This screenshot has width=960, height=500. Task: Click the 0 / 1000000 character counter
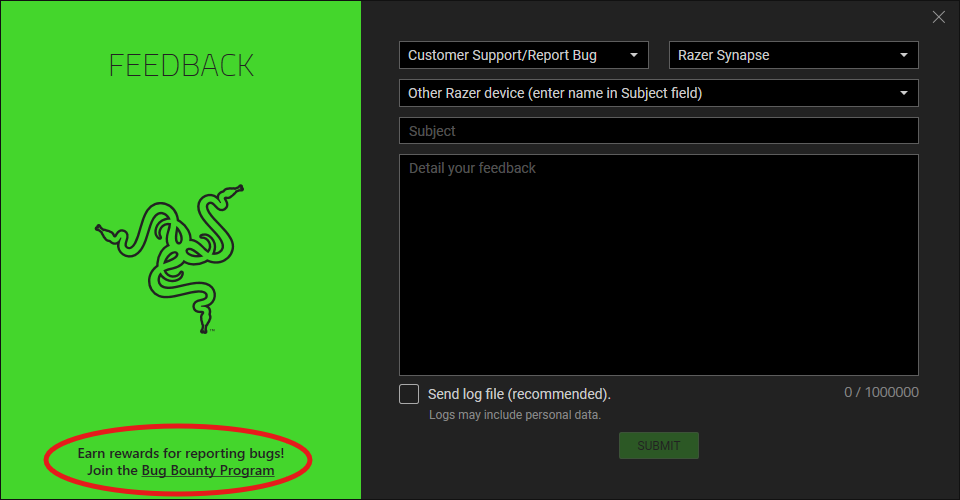coord(881,392)
